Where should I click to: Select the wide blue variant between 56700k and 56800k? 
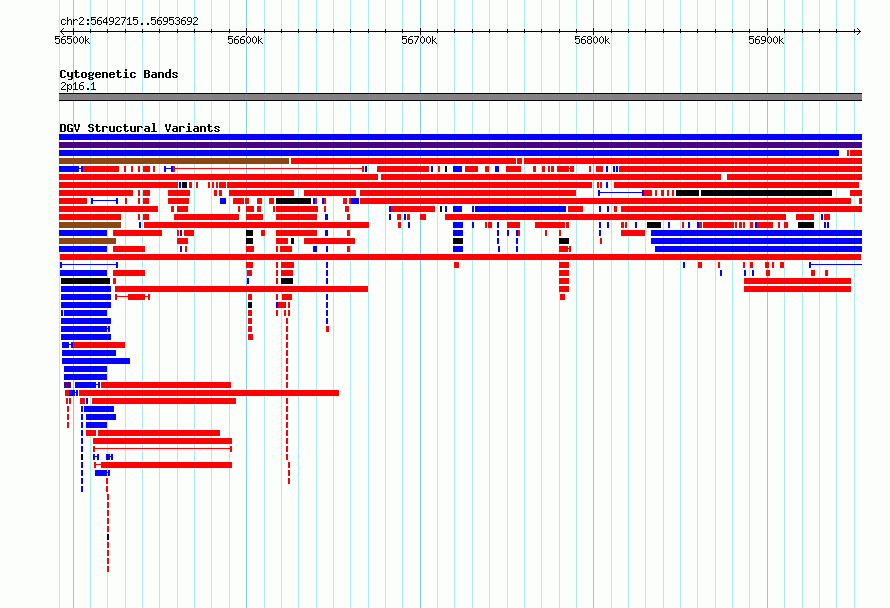point(520,209)
